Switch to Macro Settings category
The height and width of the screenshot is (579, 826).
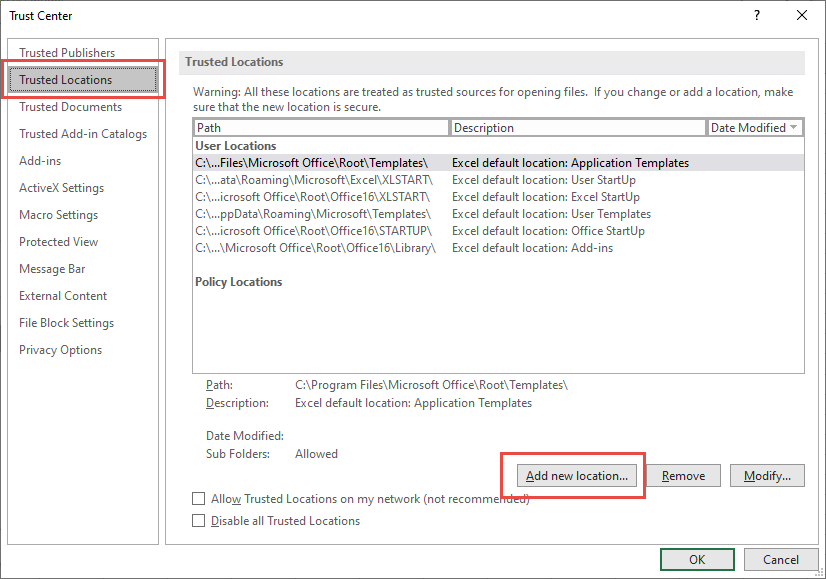coord(58,215)
